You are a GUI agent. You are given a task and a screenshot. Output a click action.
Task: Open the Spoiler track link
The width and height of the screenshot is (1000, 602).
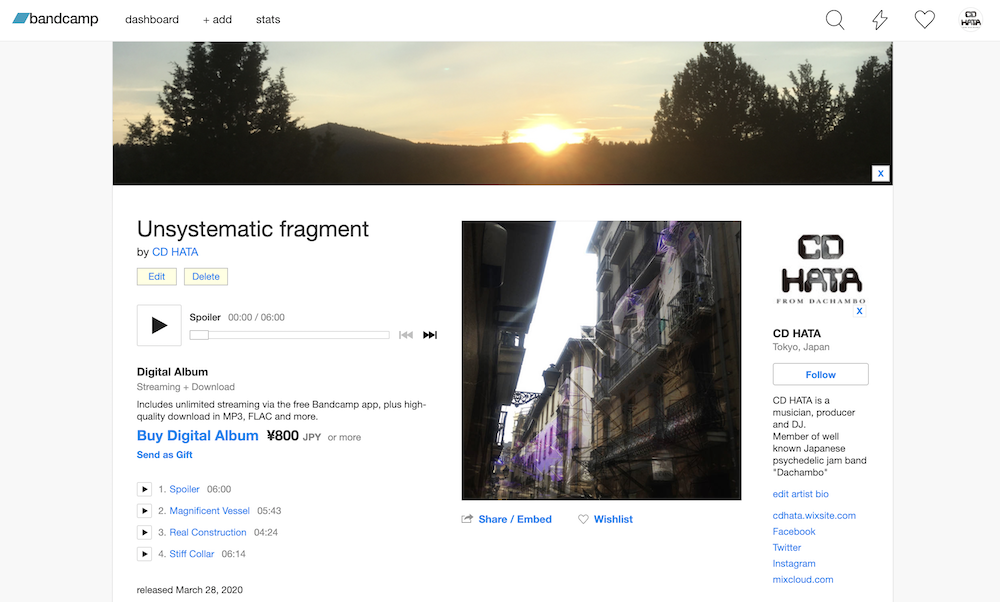click(x=184, y=489)
